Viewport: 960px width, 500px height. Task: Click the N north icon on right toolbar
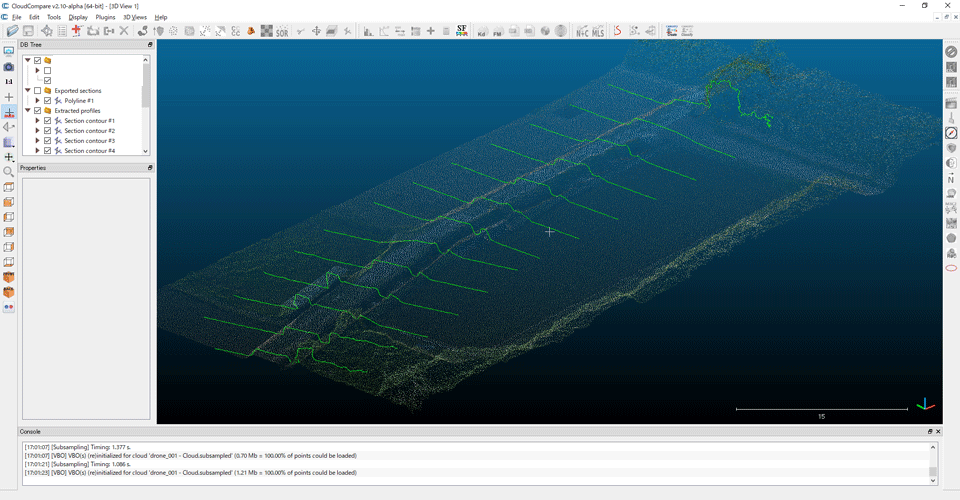click(x=951, y=178)
